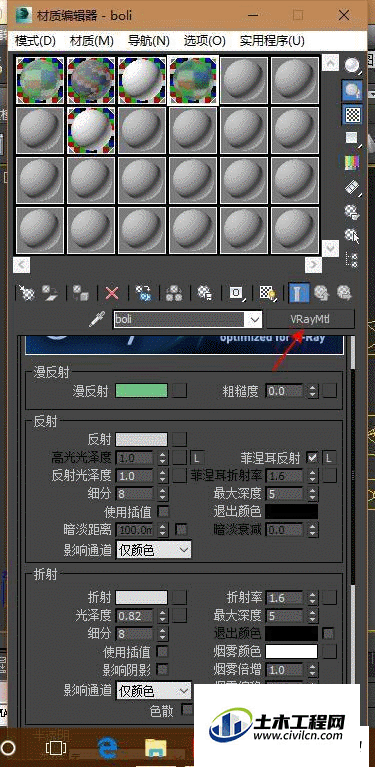Open the 选项(O) menu
This screenshot has height=767, width=375.
(x=205, y=41)
